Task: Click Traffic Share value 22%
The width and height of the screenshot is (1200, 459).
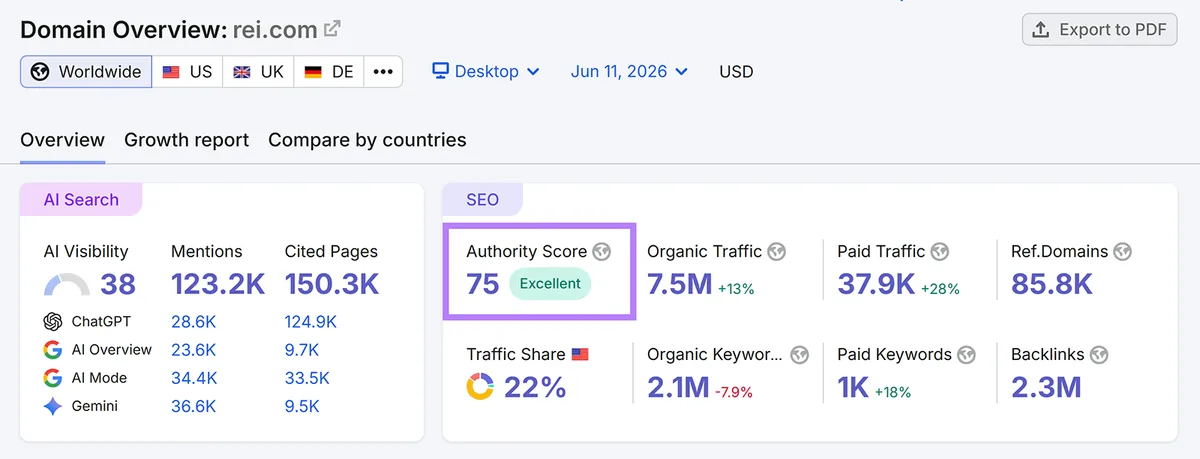Action: point(535,386)
